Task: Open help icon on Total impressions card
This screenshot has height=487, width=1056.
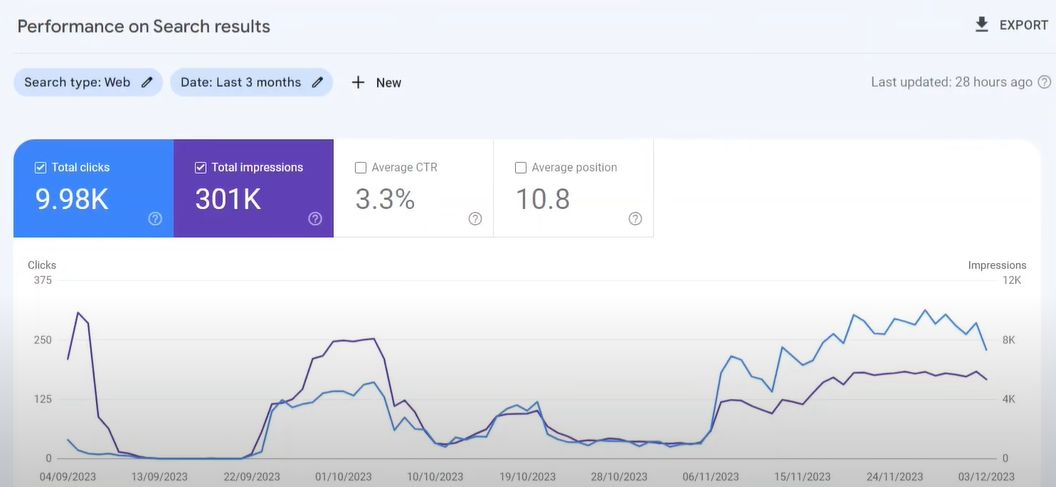Action: [x=315, y=218]
